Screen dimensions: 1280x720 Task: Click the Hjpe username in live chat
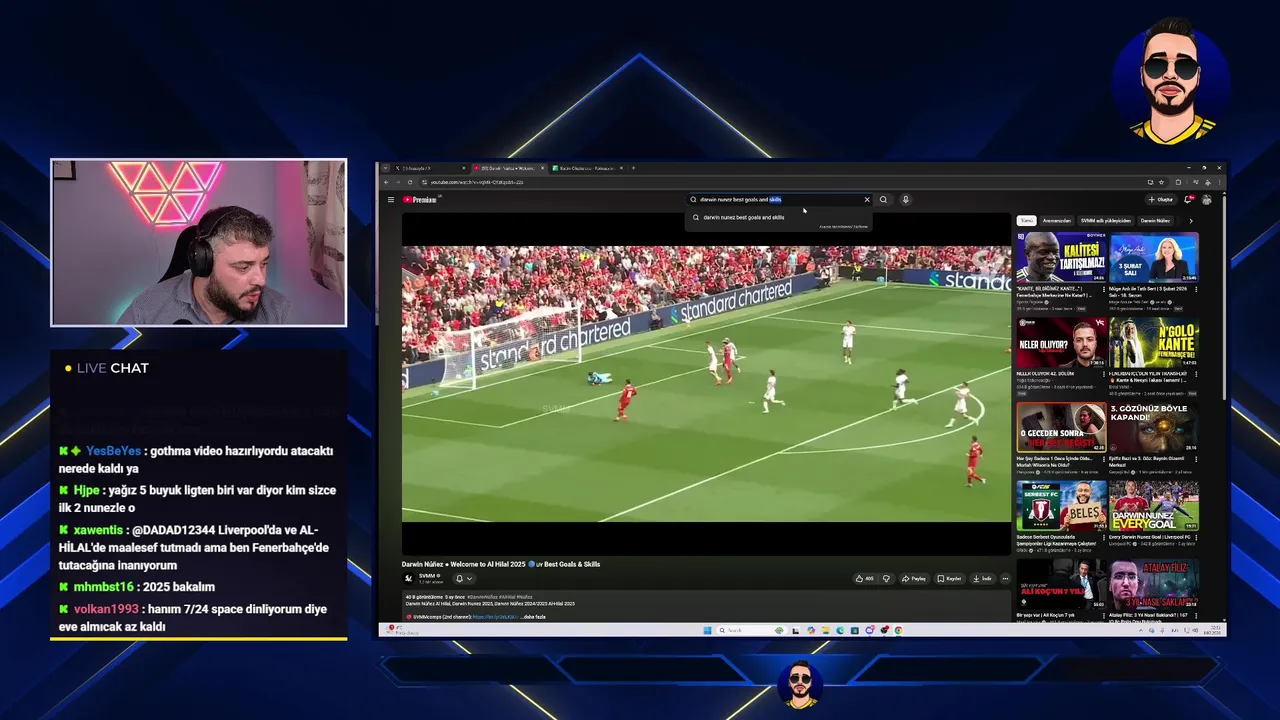click(x=87, y=491)
